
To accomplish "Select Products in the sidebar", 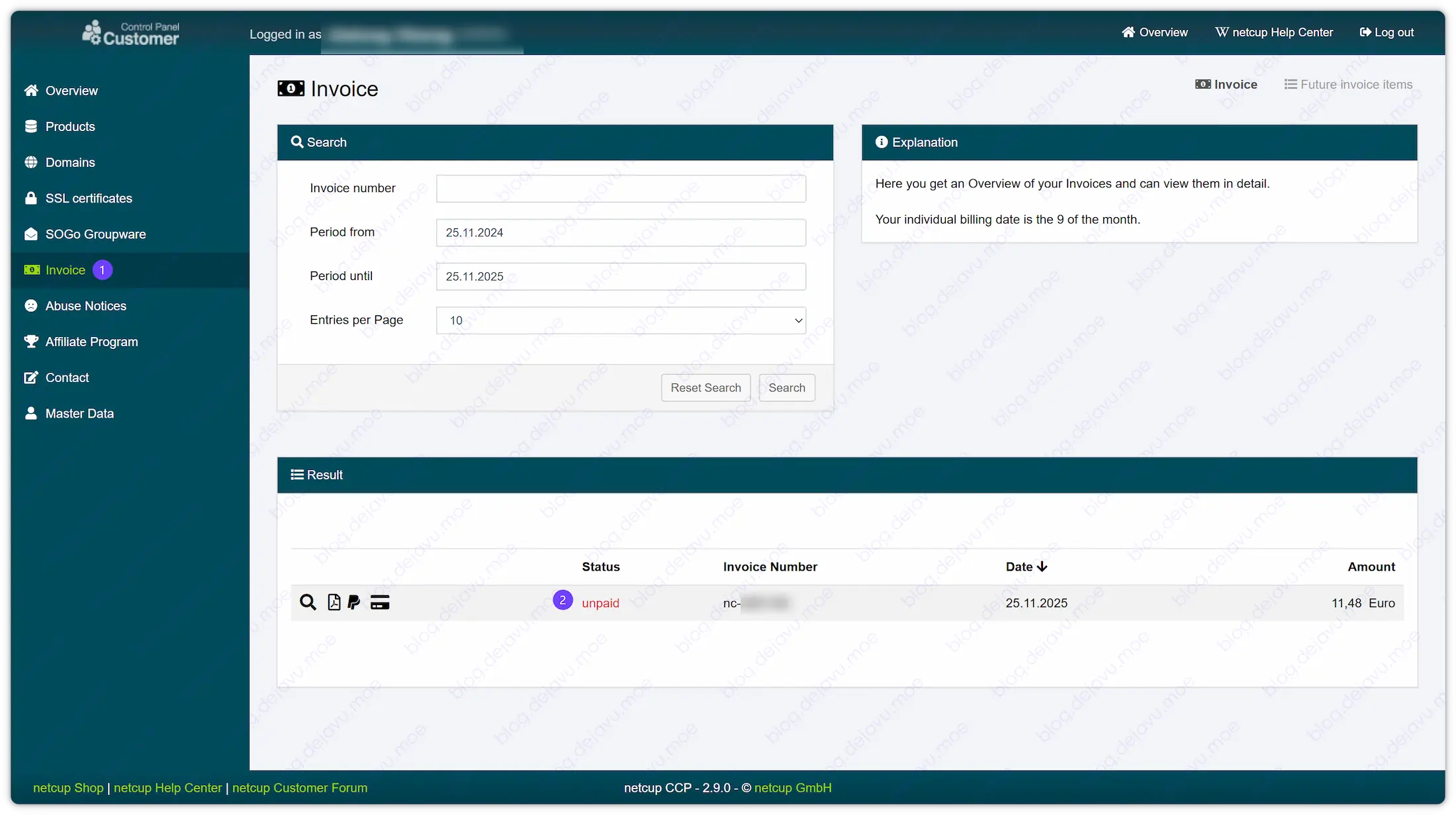I will [69, 126].
